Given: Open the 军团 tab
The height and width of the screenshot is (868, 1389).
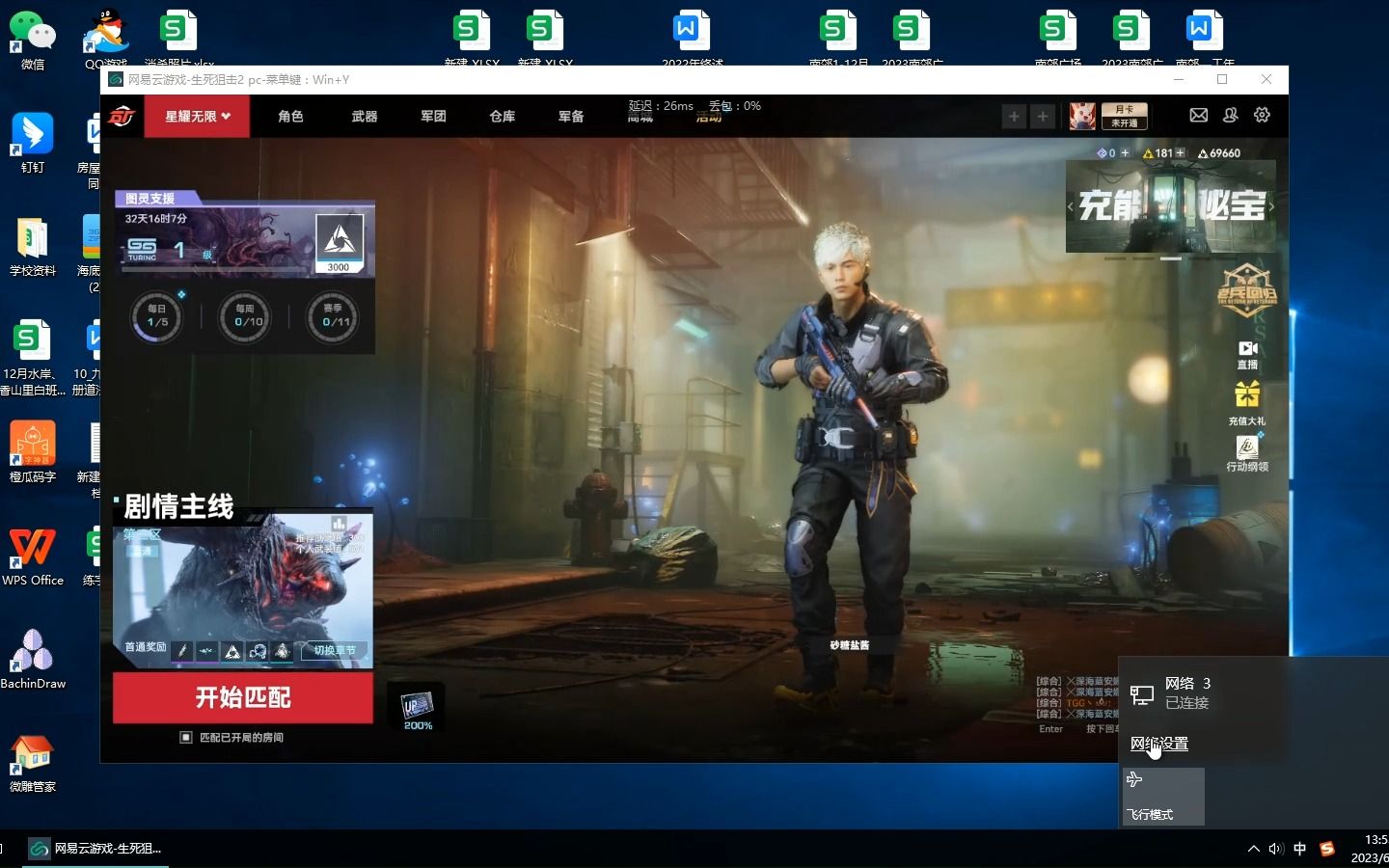Looking at the screenshot, I should pyautogui.click(x=433, y=117).
